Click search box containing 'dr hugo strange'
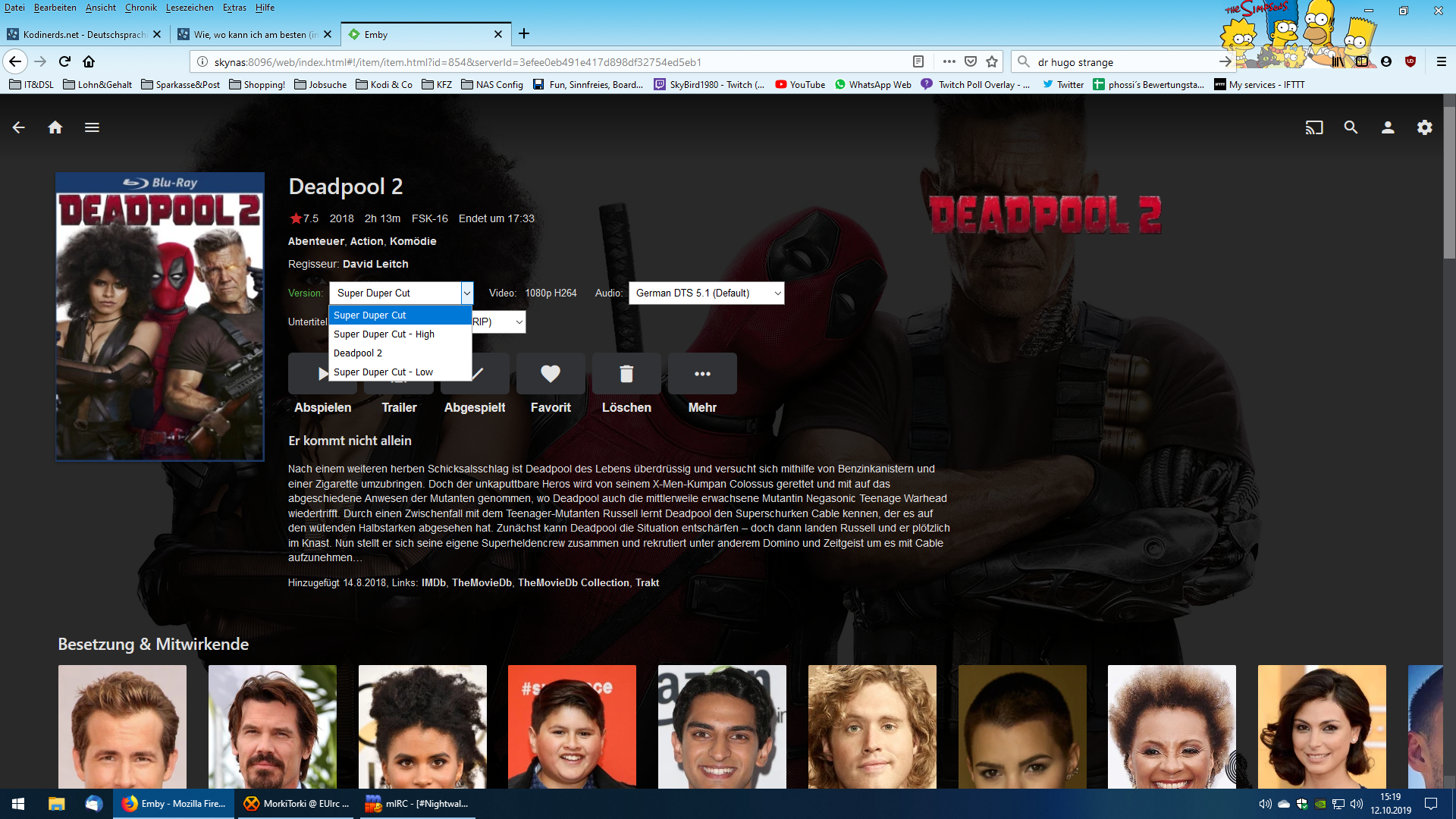 tap(1122, 61)
